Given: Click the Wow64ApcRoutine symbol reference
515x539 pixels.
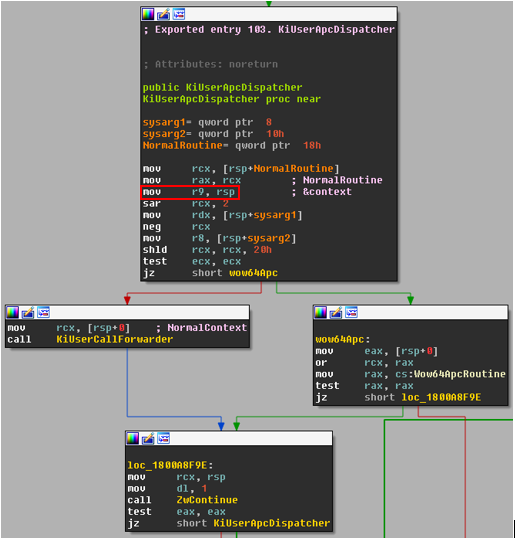Looking at the screenshot, I should tap(460, 374).
